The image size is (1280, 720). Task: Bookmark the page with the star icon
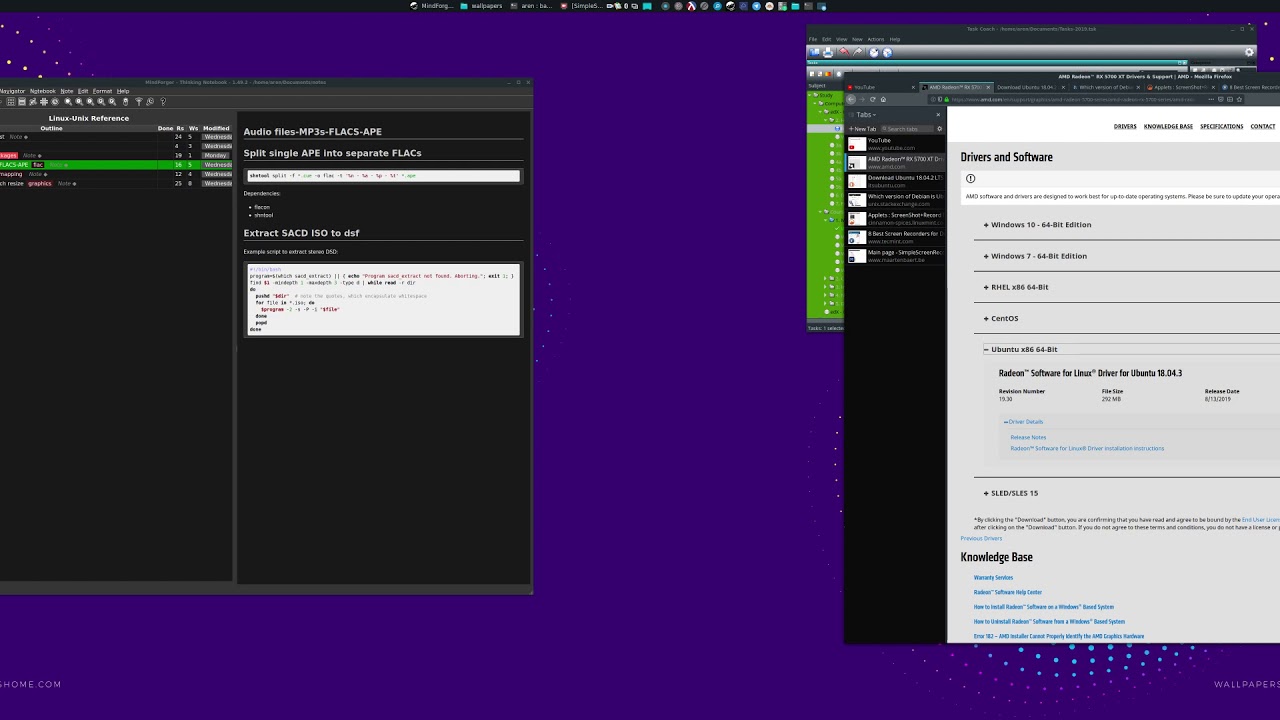1239,99
